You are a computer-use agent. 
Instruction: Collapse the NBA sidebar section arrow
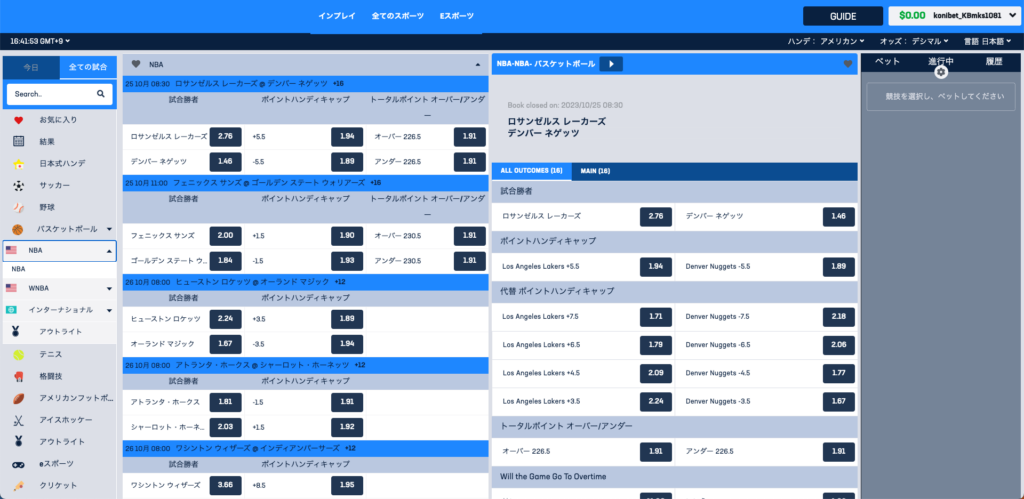point(109,251)
